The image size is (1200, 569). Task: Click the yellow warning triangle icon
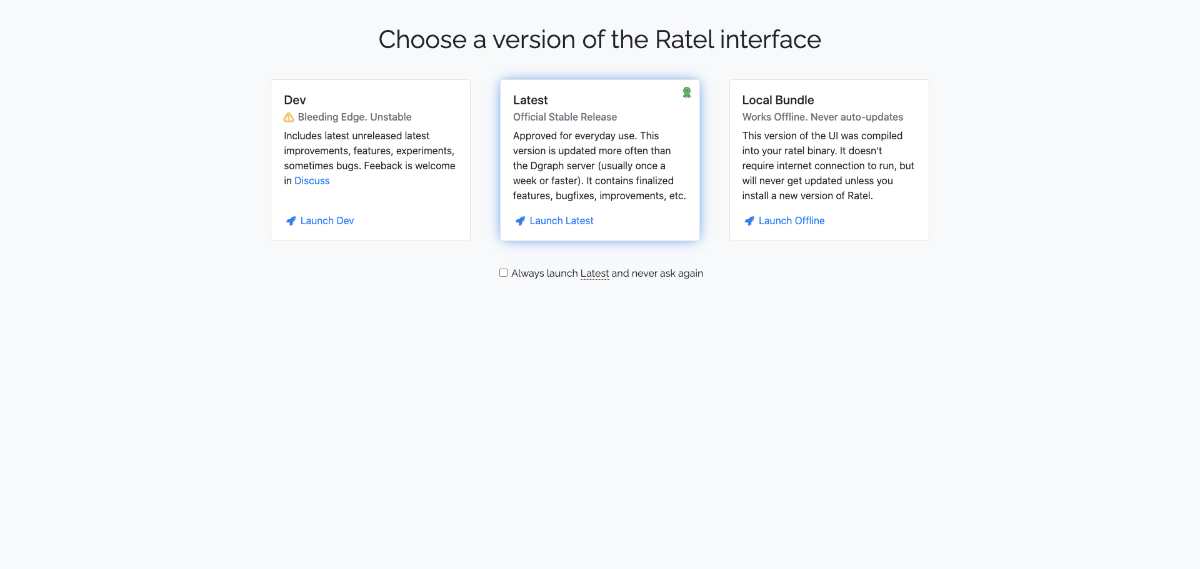click(x=289, y=117)
